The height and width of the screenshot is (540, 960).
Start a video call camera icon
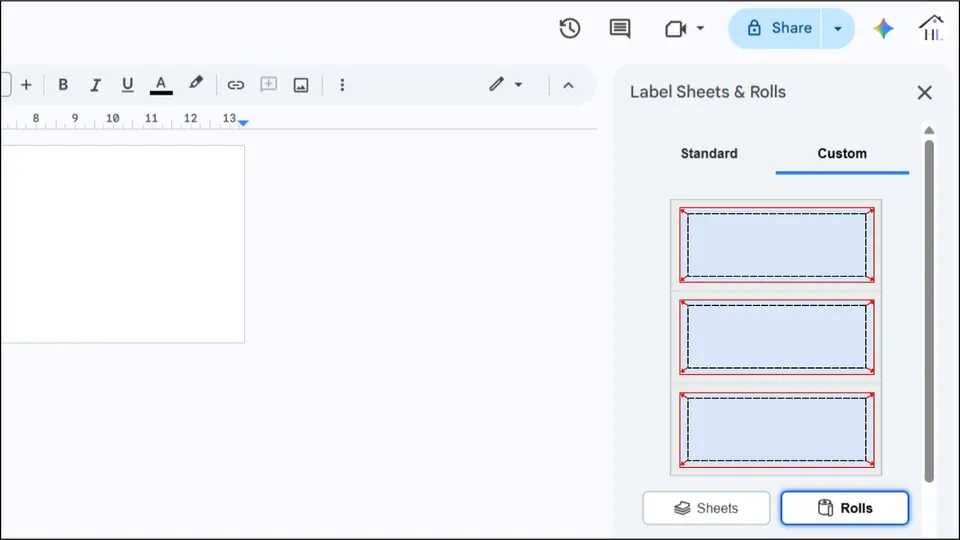[x=675, y=28]
